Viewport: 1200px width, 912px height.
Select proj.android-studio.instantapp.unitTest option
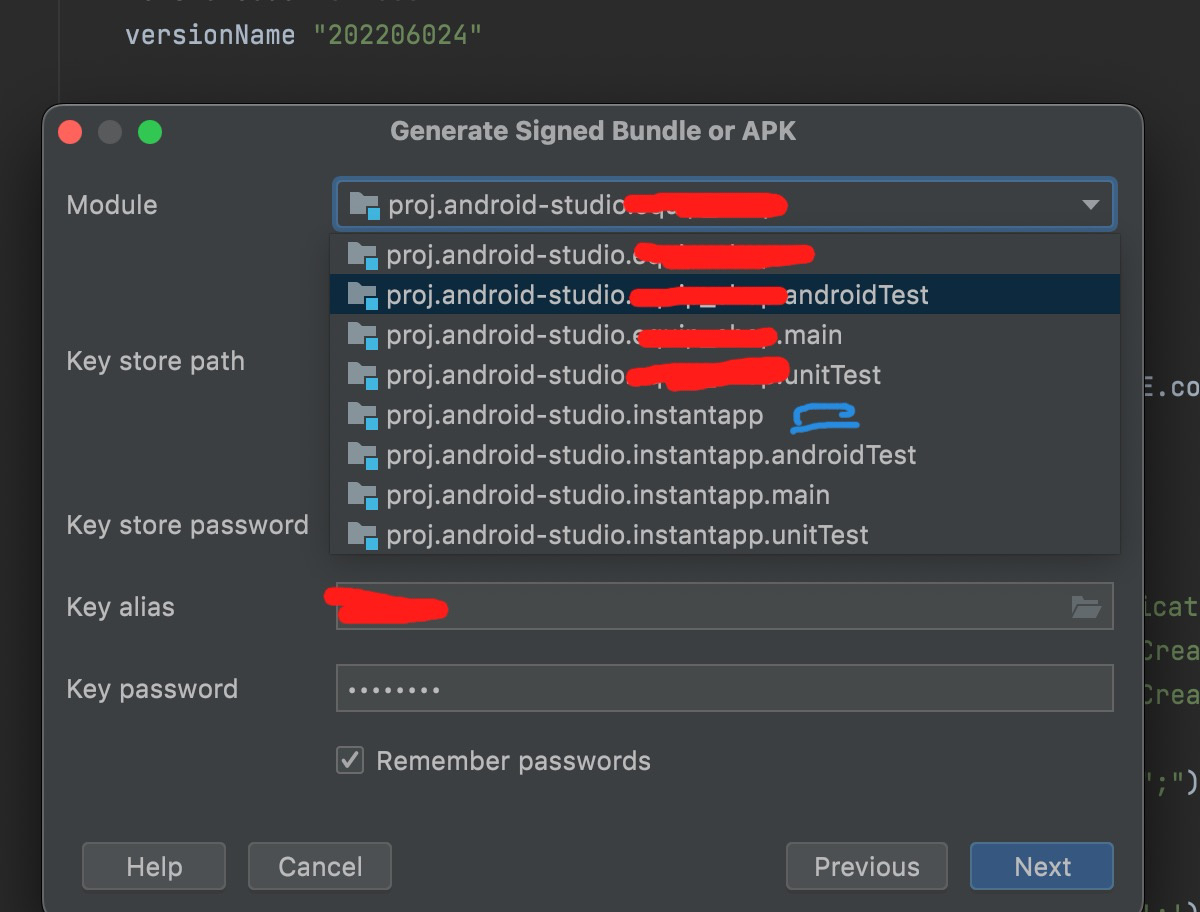coord(627,535)
